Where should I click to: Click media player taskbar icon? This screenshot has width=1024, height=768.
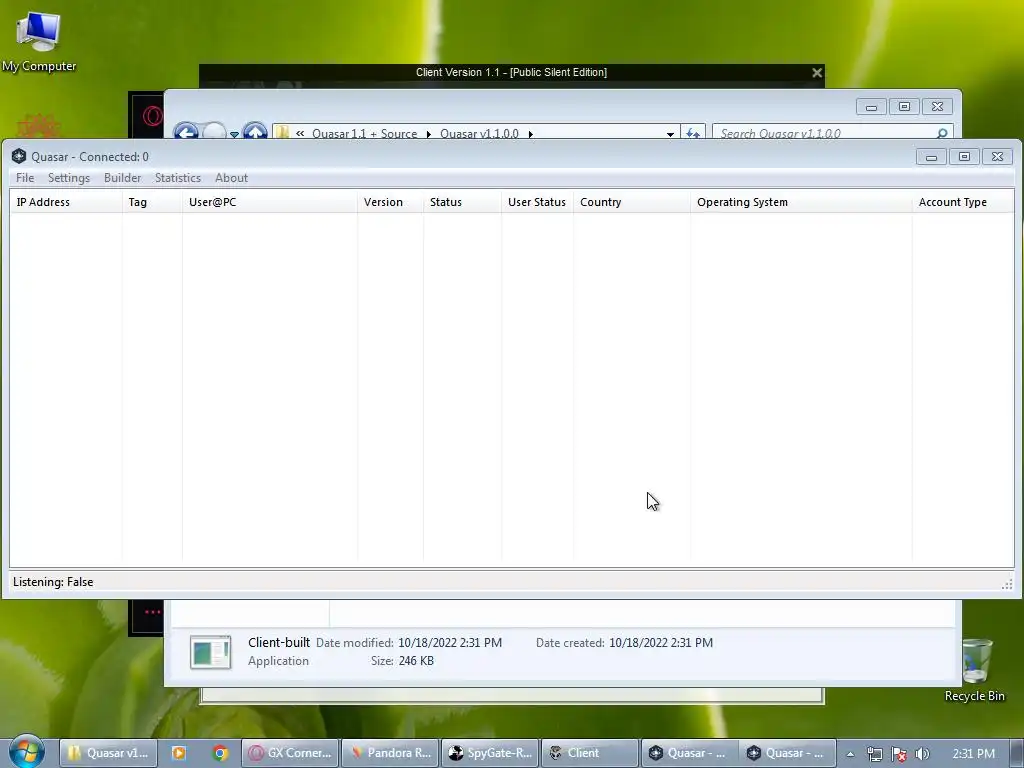178,753
